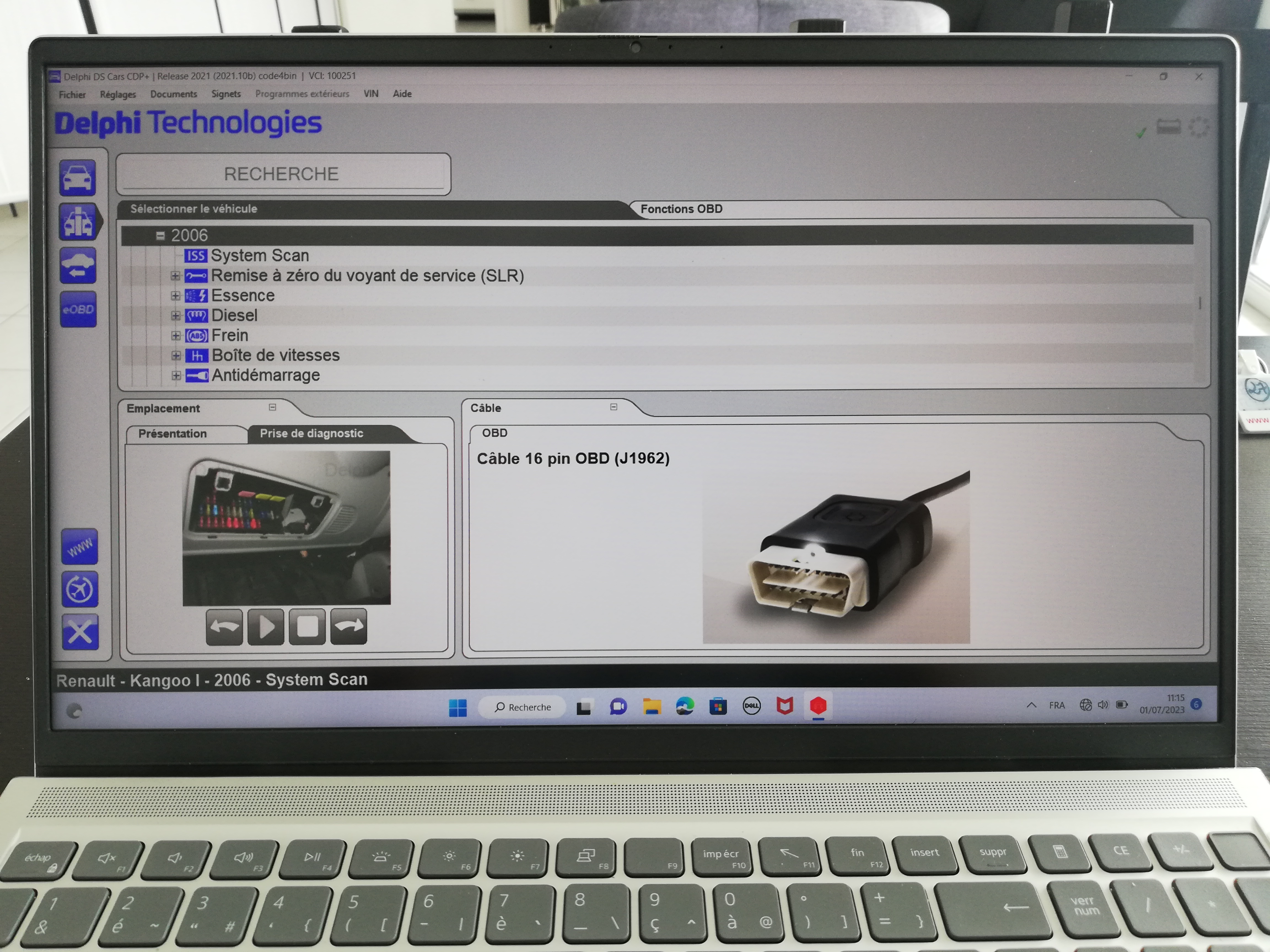Click the fuse box location thumbnail
The width and height of the screenshot is (1270, 952).
287,528
